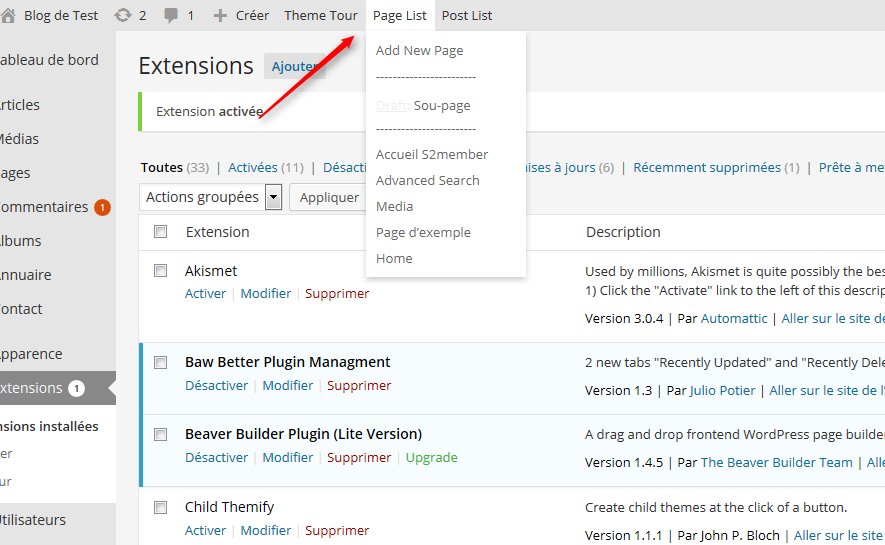Screen dimensions: 885x545
Task: Open the Julio Potier author link
Action: tap(722, 390)
